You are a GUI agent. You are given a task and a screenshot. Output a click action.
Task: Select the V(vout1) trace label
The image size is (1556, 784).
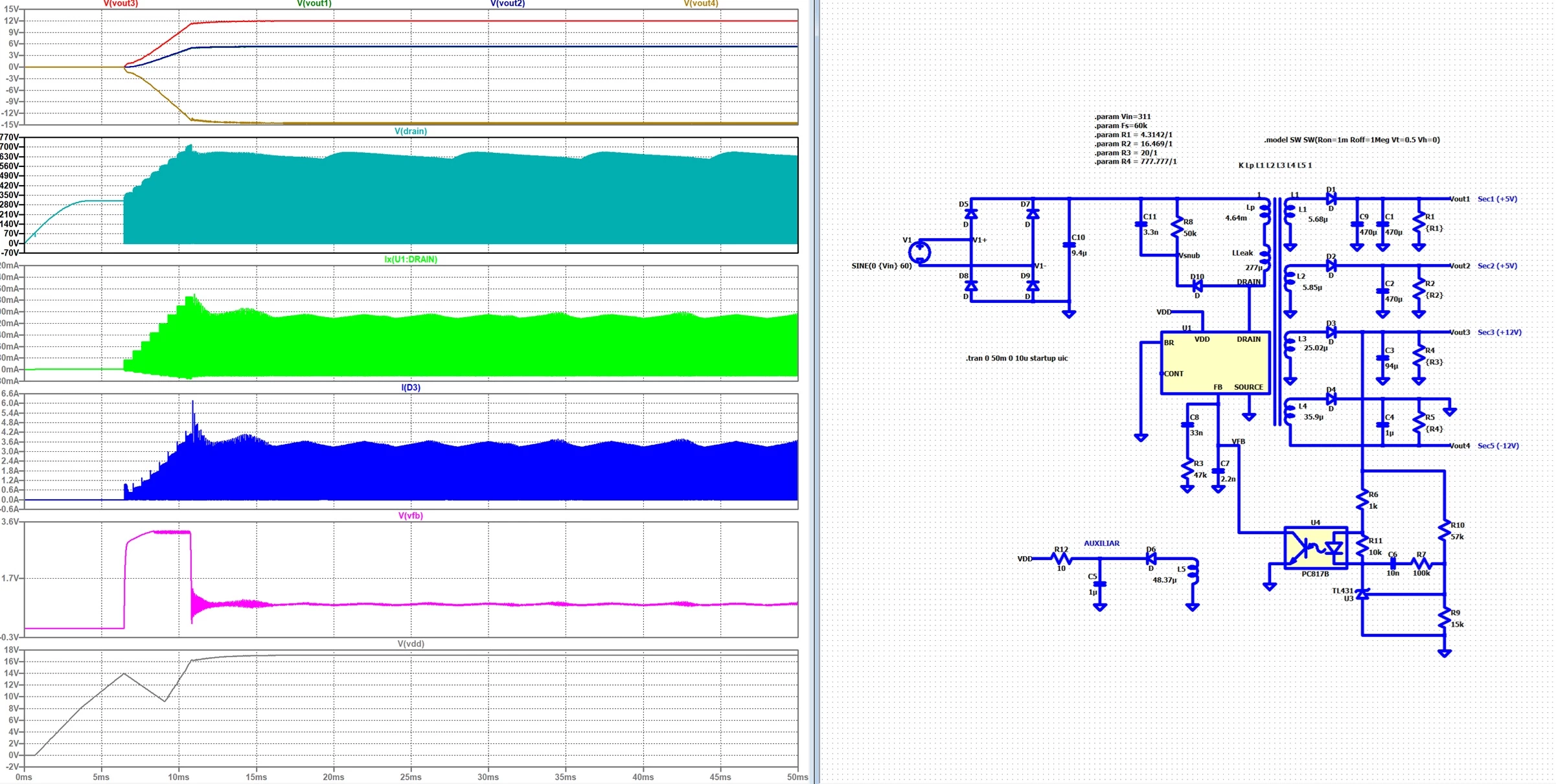pos(314,4)
